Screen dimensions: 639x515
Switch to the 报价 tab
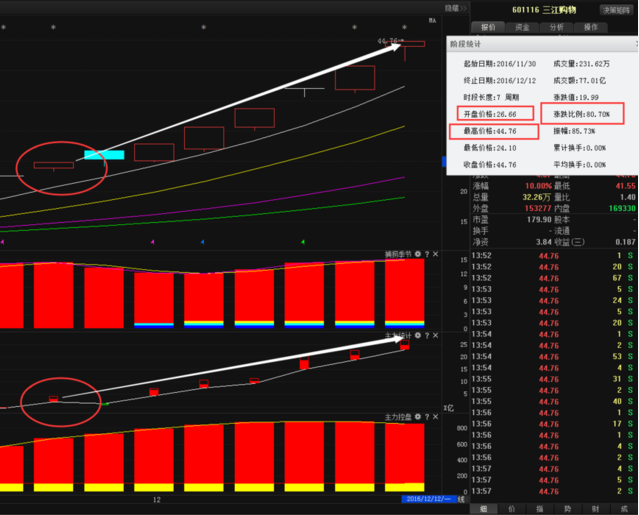click(x=488, y=27)
